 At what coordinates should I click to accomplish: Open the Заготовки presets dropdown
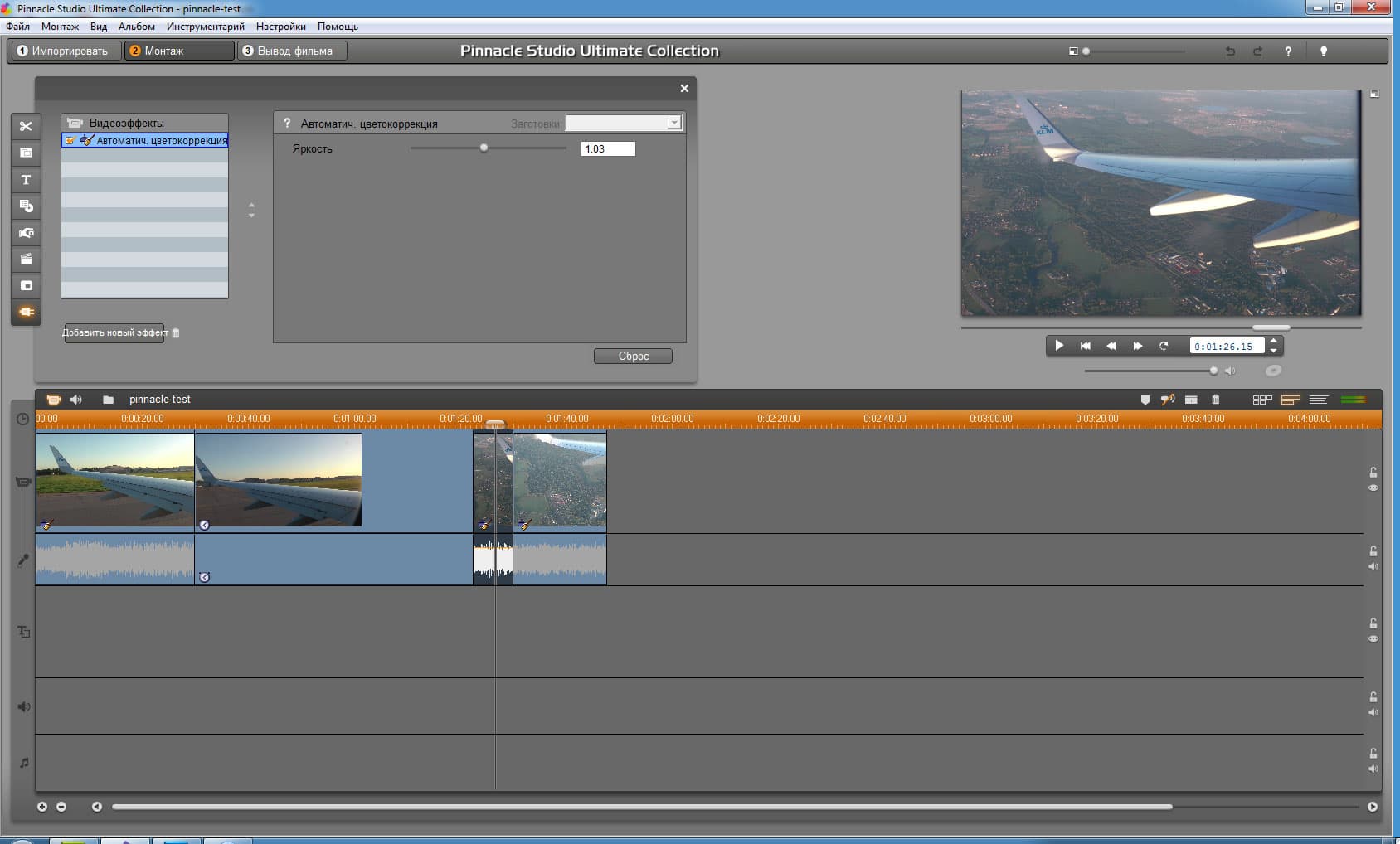point(673,124)
